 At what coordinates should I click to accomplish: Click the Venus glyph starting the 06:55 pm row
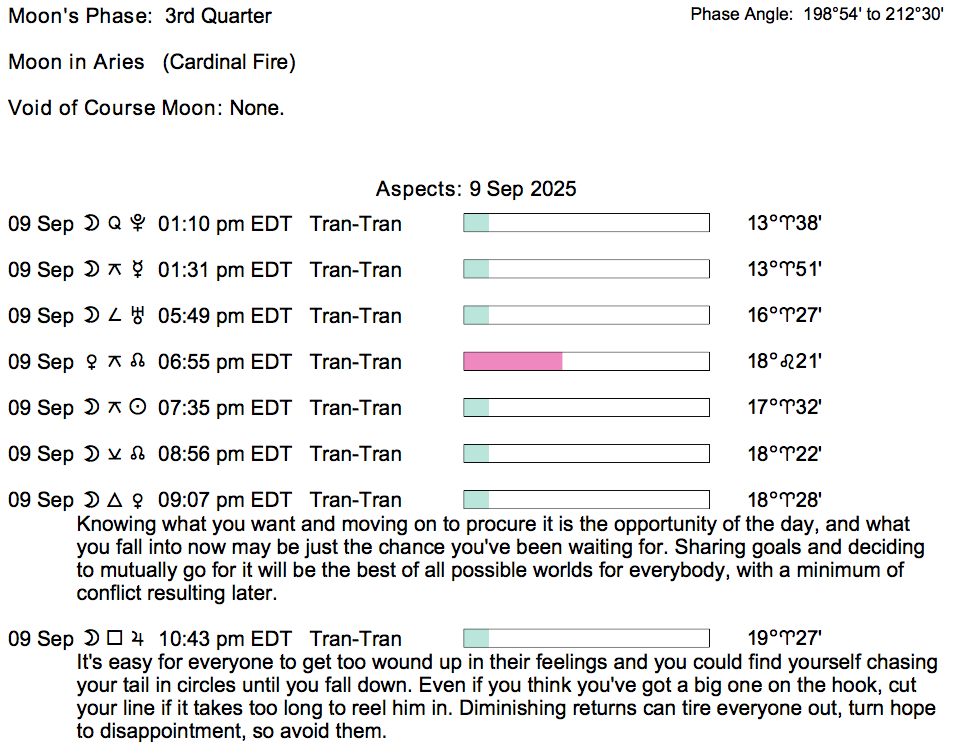pos(91,362)
